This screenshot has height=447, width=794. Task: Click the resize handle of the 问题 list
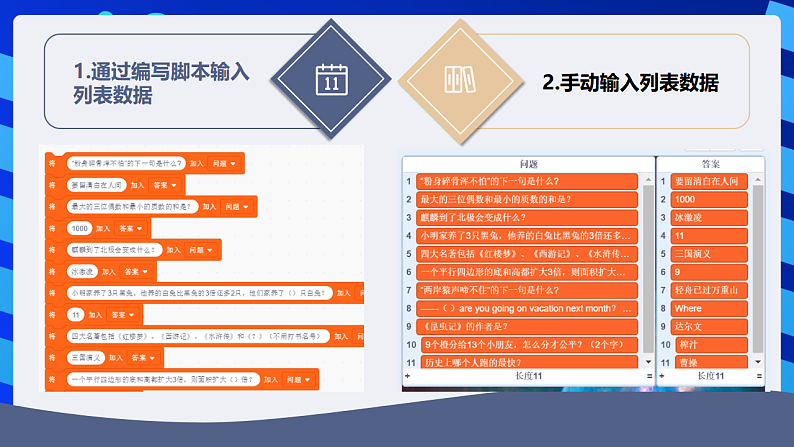click(649, 375)
